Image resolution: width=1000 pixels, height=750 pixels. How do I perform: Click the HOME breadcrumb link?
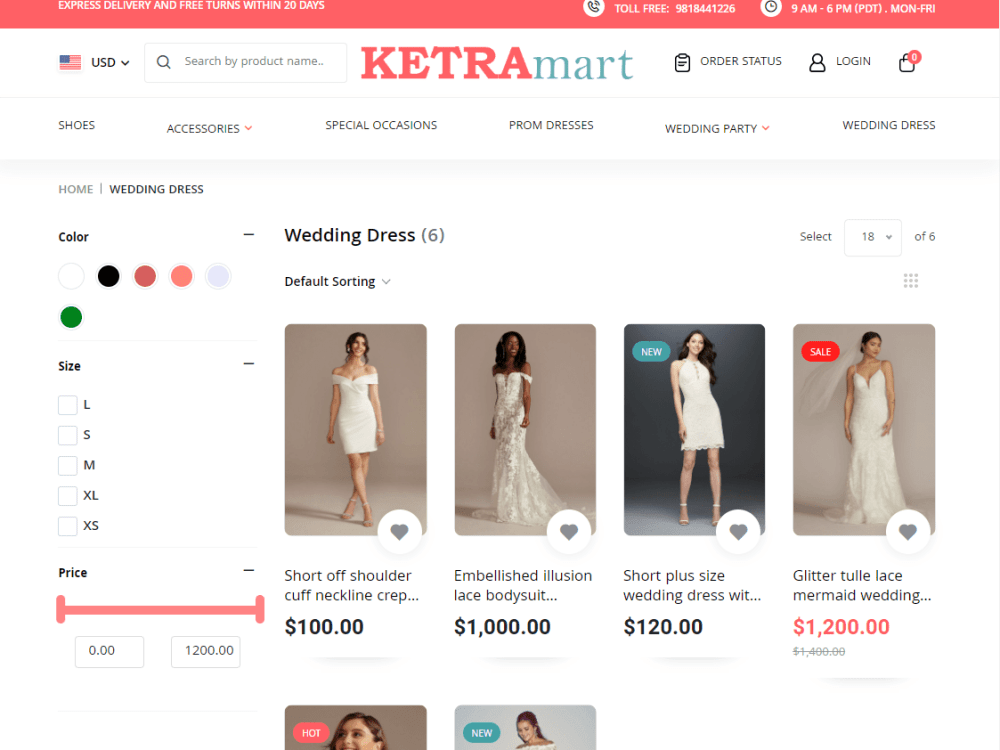tap(75, 189)
